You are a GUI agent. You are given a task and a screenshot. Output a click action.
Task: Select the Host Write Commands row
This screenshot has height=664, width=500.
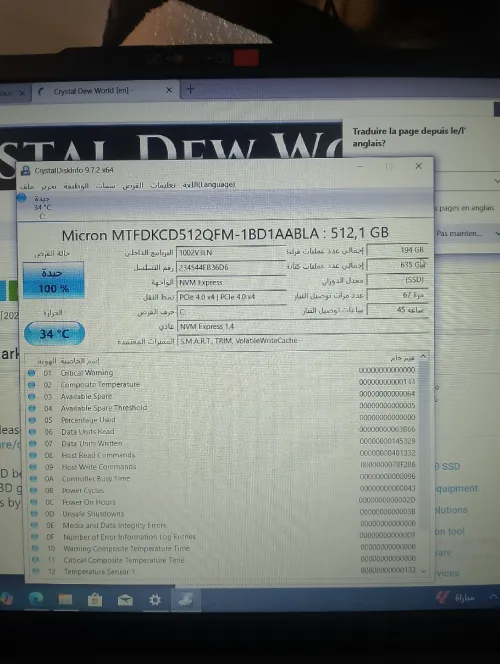[223, 467]
